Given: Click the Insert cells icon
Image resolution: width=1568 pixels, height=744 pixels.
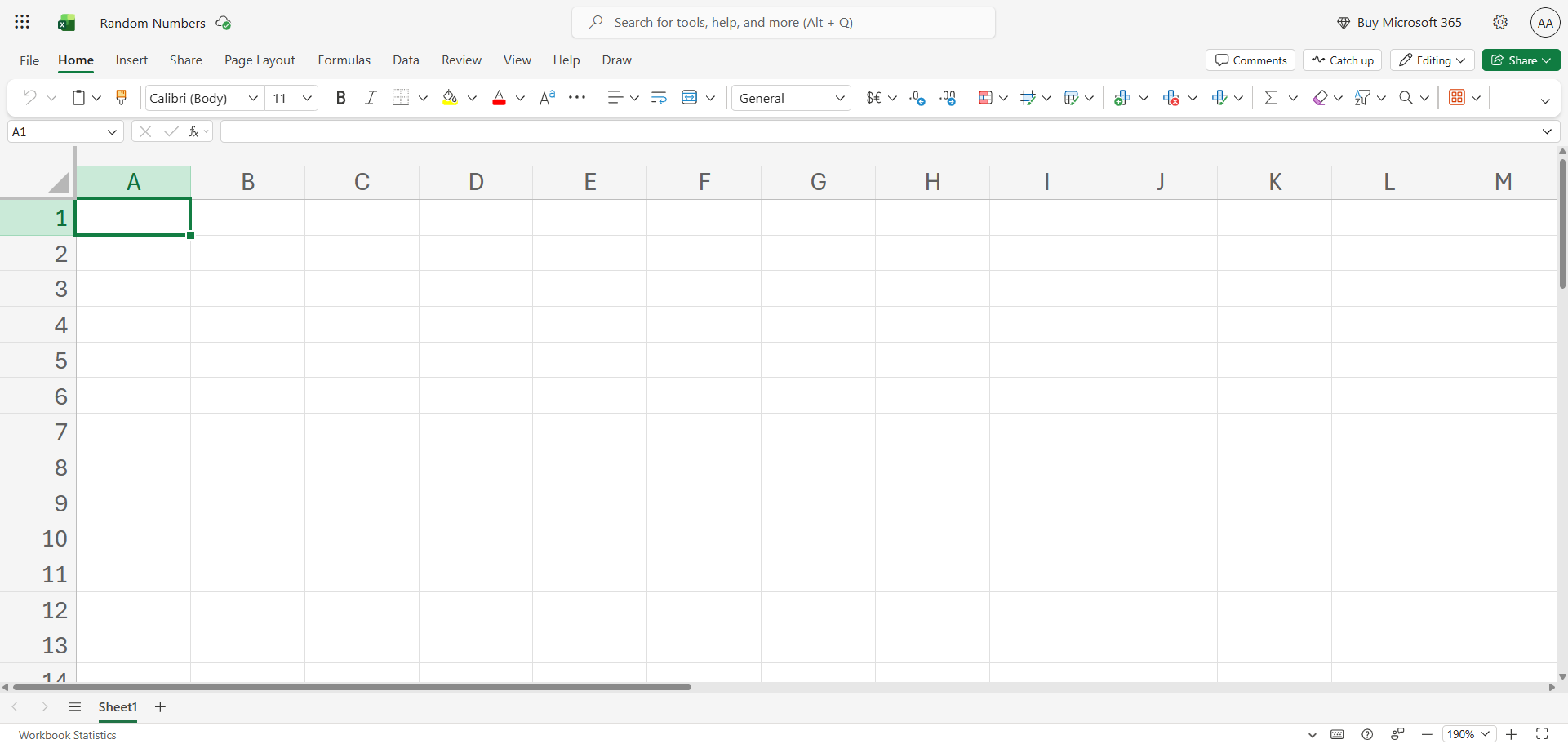Looking at the screenshot, I should pos(1122,98).
